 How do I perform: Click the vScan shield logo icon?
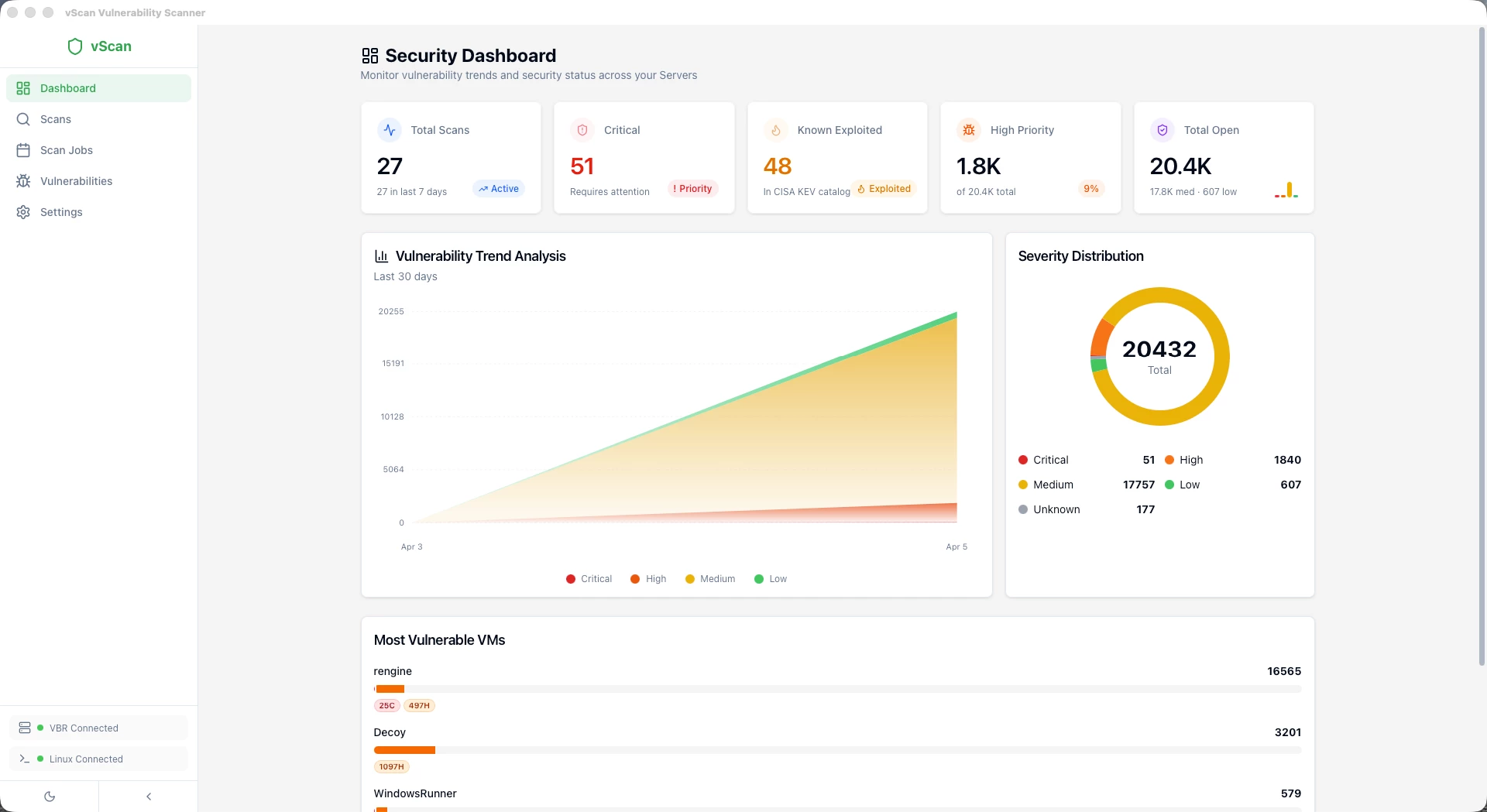click(x=75, y=46)
